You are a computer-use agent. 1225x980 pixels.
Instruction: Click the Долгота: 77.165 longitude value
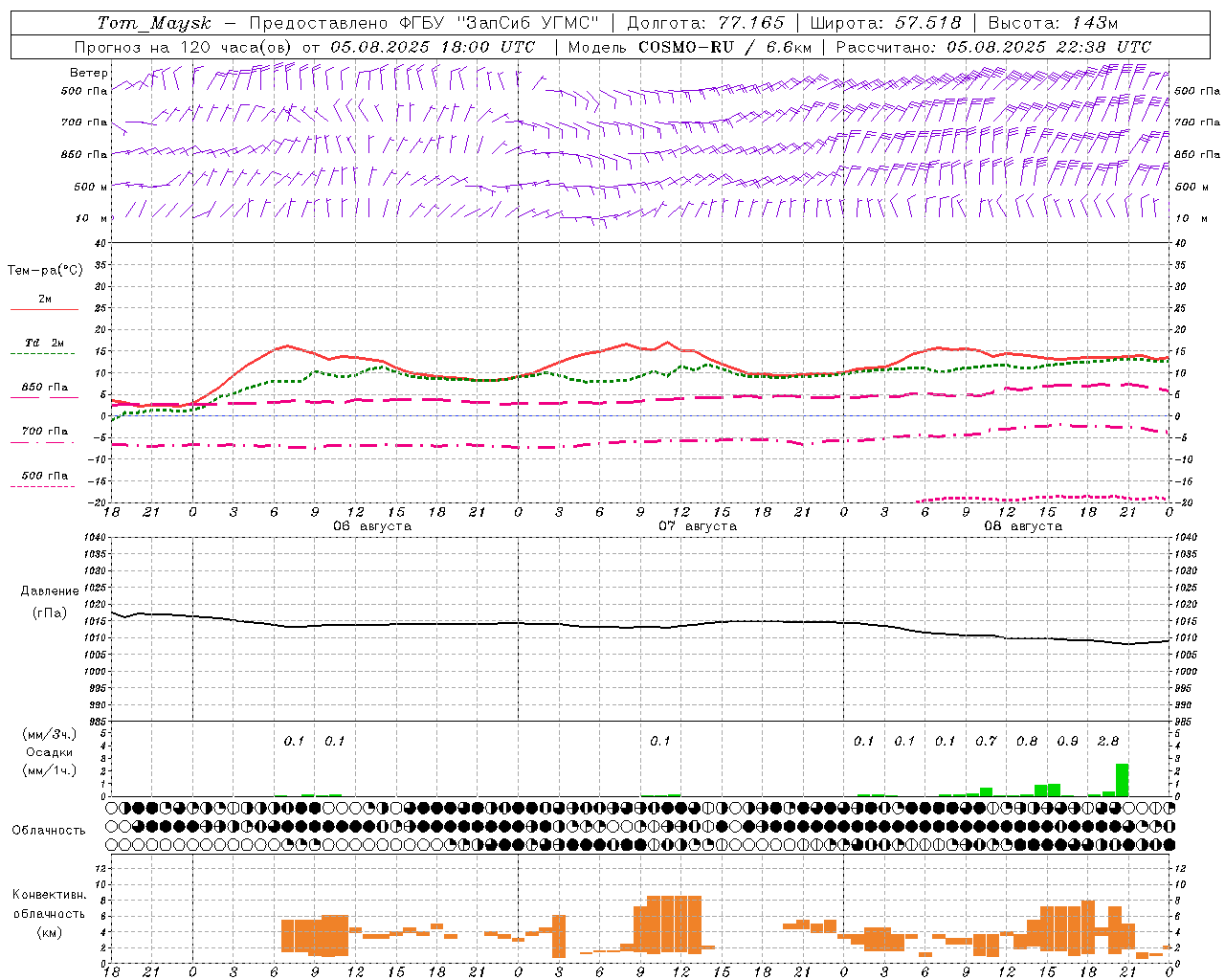pos(705,23)
